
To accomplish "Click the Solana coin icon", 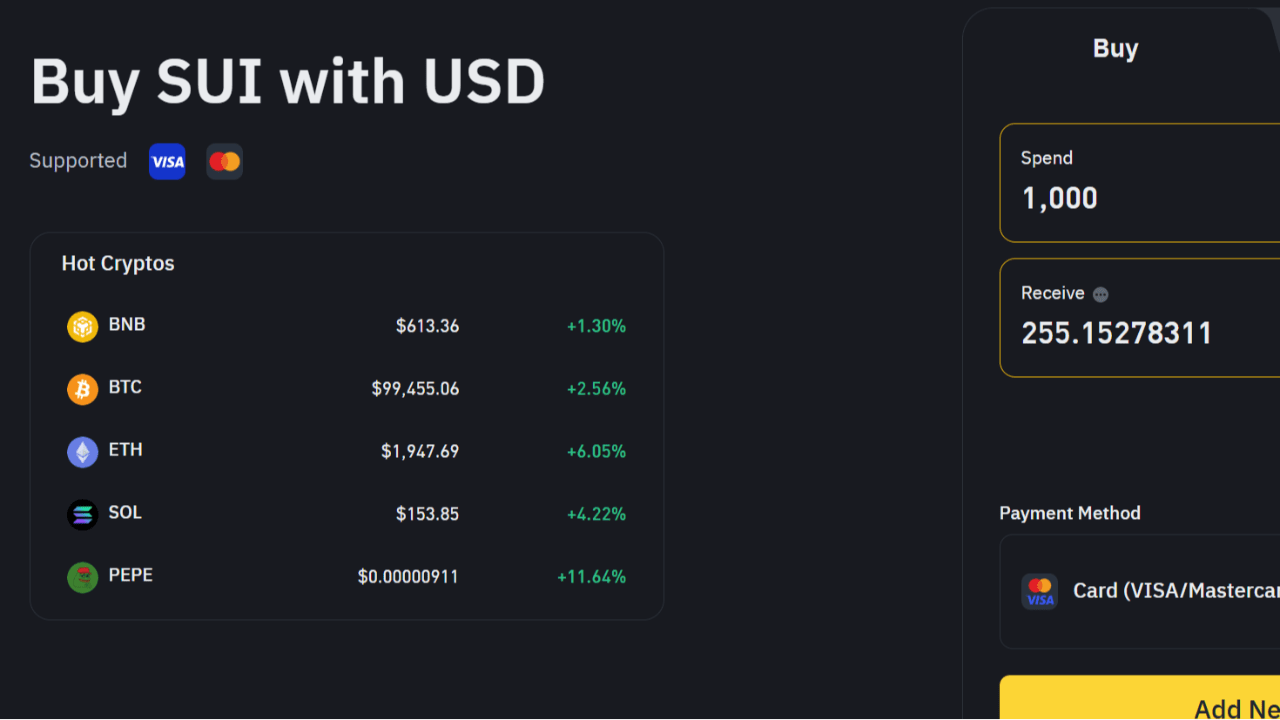I will (82, 513).
